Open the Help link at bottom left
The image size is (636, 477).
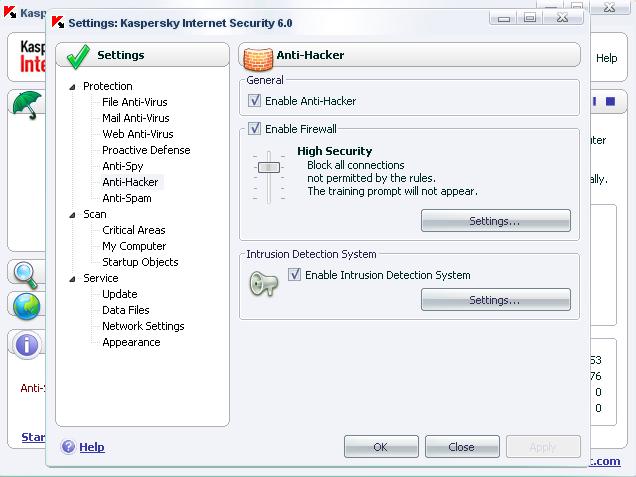click(92, 447)
